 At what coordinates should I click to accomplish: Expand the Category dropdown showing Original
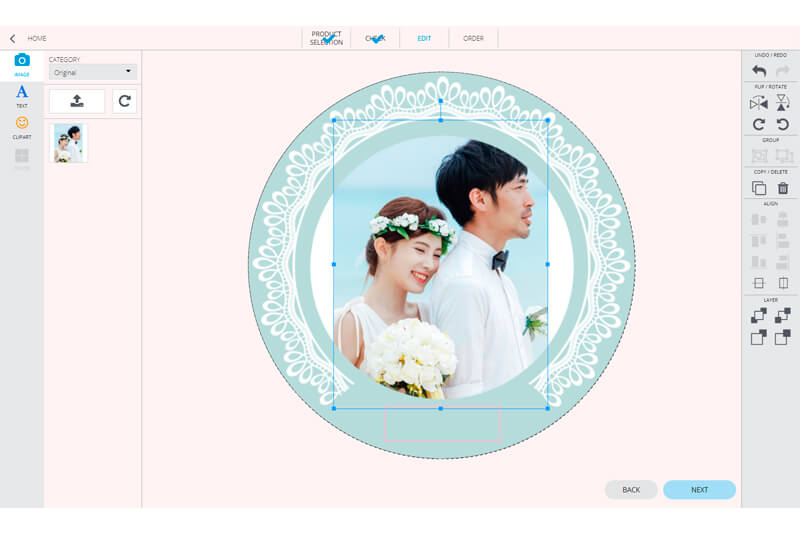[93, 72]
